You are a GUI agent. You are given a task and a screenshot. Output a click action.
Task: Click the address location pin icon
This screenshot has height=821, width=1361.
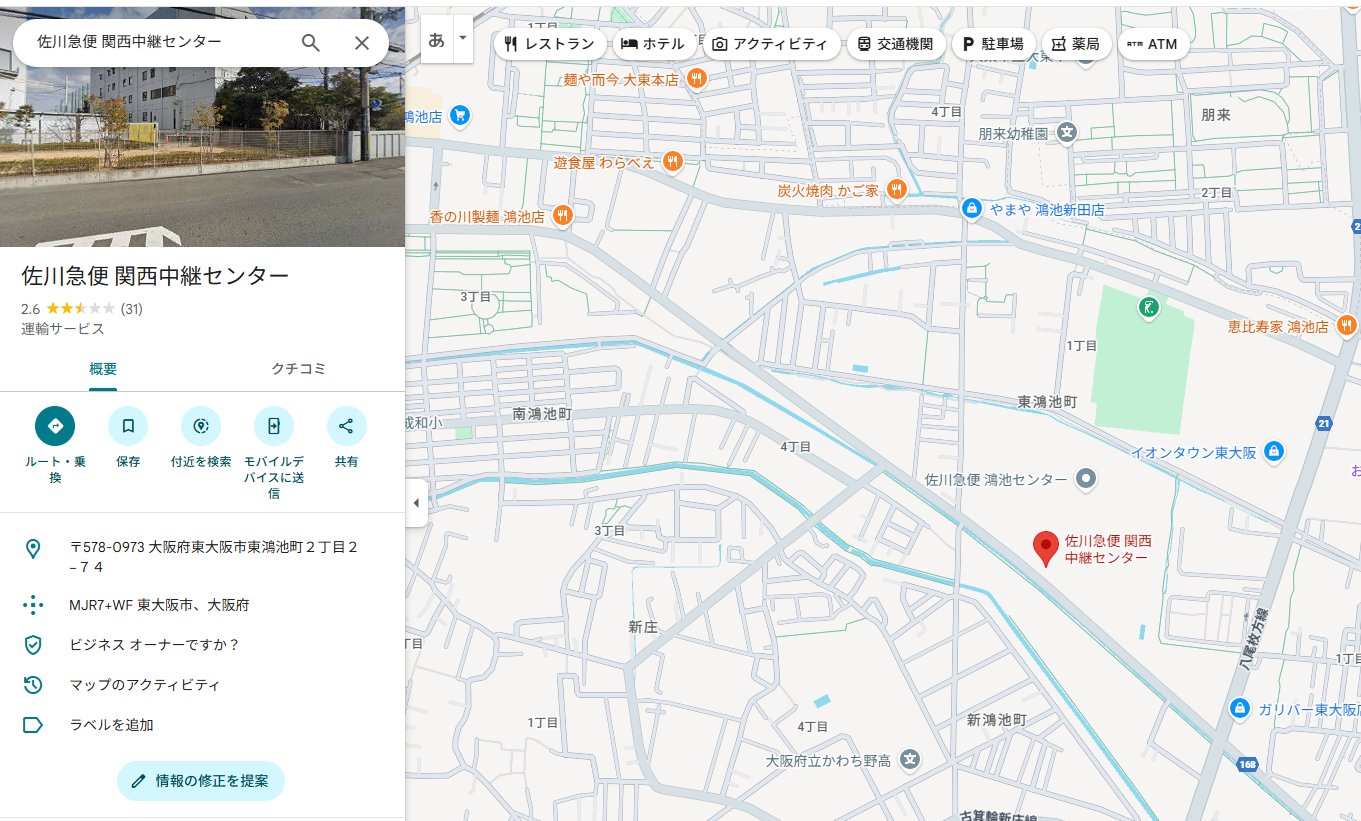click(x=33, y=548)
